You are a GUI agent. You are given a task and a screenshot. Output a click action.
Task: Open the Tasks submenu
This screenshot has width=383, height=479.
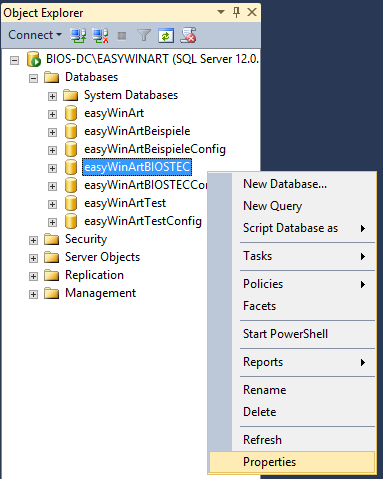[x=292, y=256]
